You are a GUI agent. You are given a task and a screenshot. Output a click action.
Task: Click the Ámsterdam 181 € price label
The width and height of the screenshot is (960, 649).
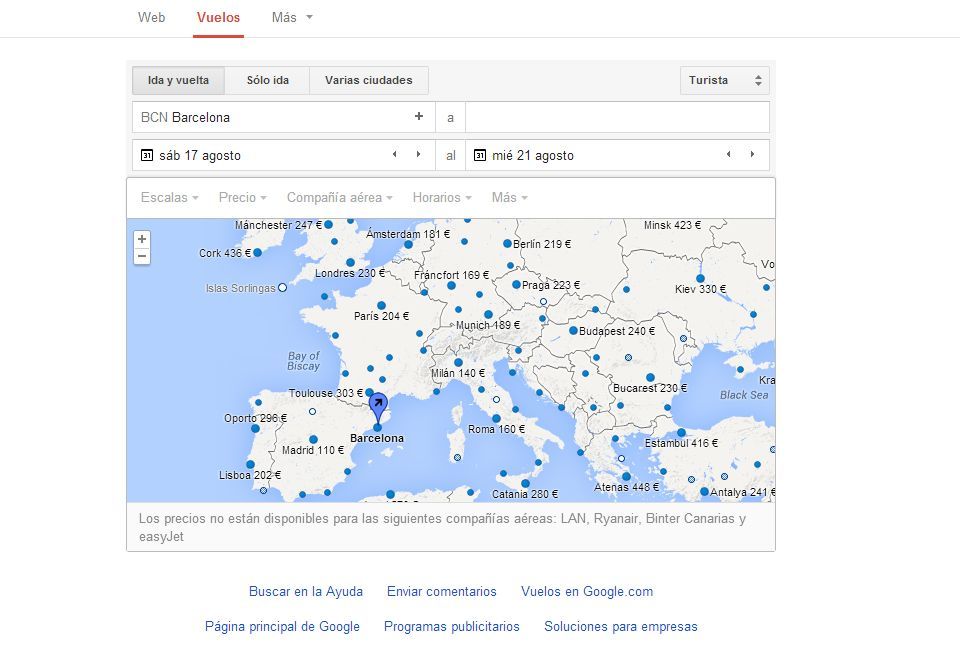pyautogui.click(x=408, y=234)
